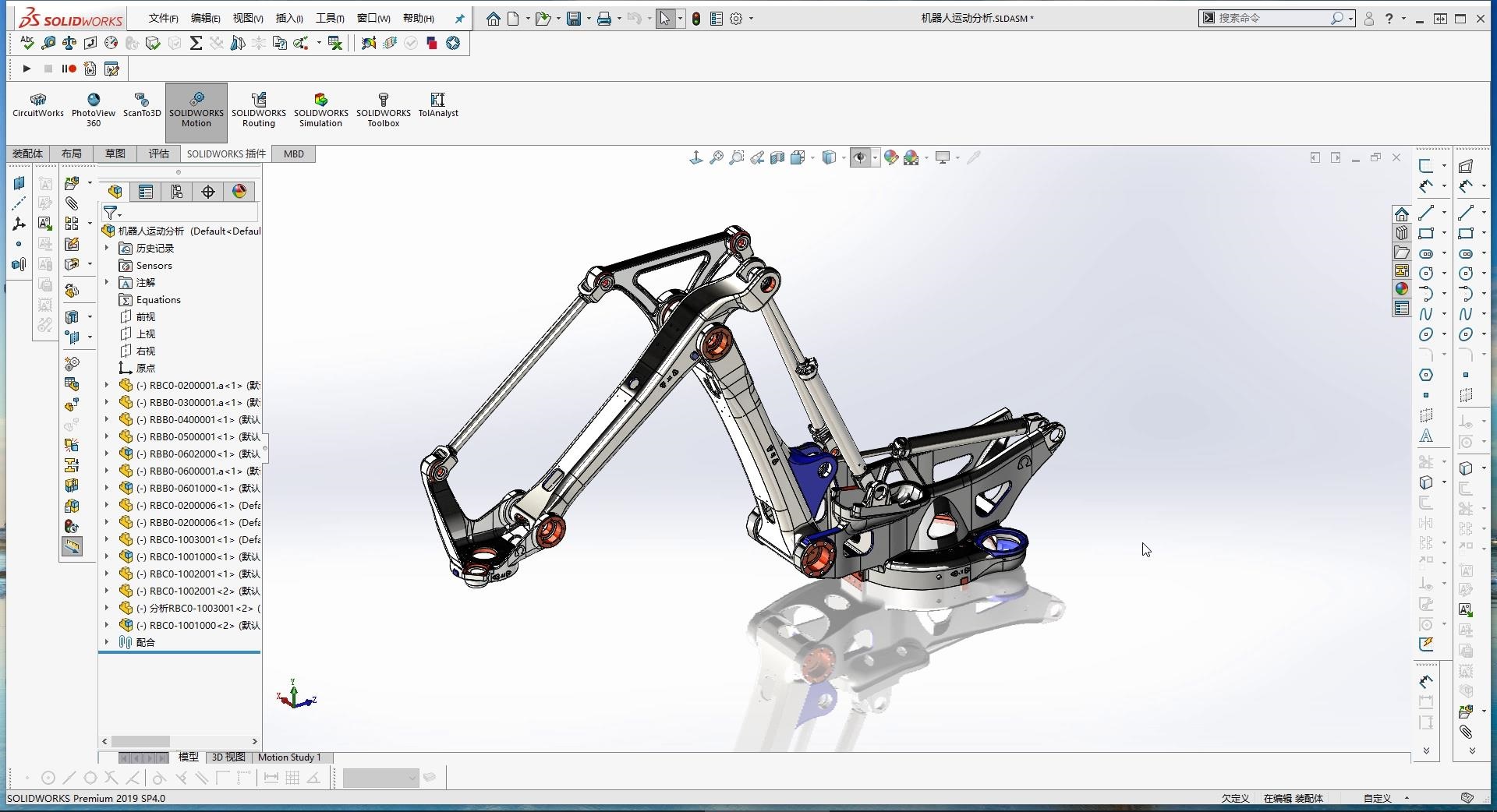1497x812 pixels.
Task: Expand the 配合 mates folder
Action: pyautogui.click(x=107, y=642)
